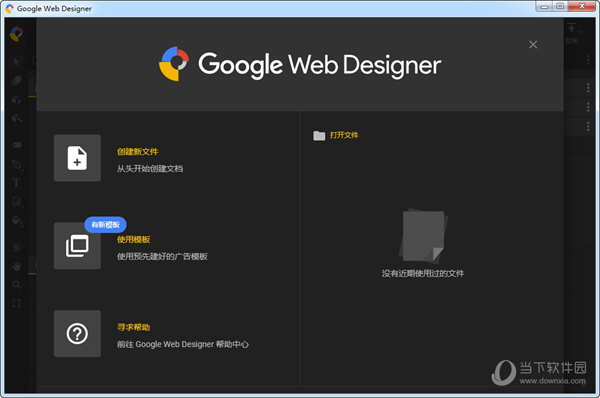This screenshot has width=600, height=398.
Task: Click the question mark help icon
Action: (x=77, y=334)
